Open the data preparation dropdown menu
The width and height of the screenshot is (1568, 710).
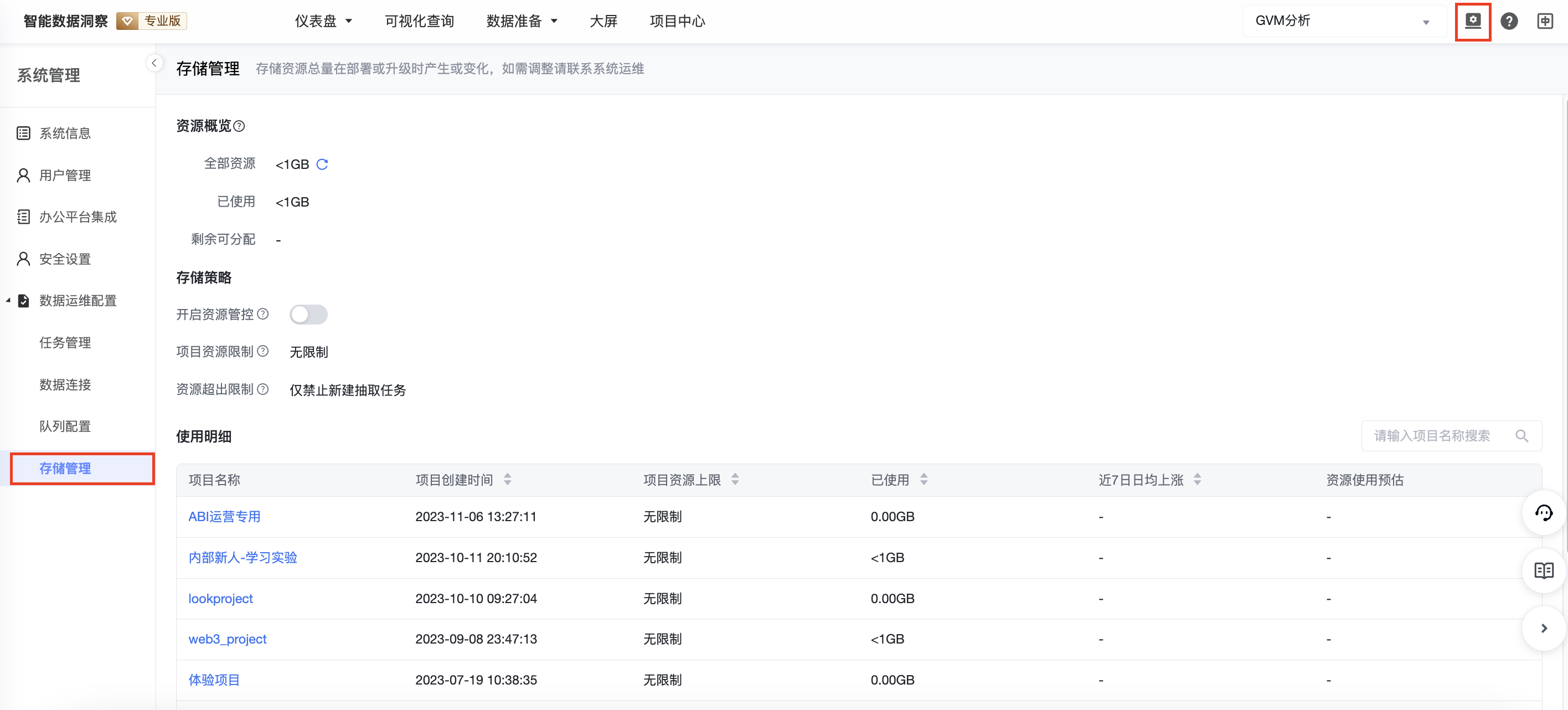522,21
